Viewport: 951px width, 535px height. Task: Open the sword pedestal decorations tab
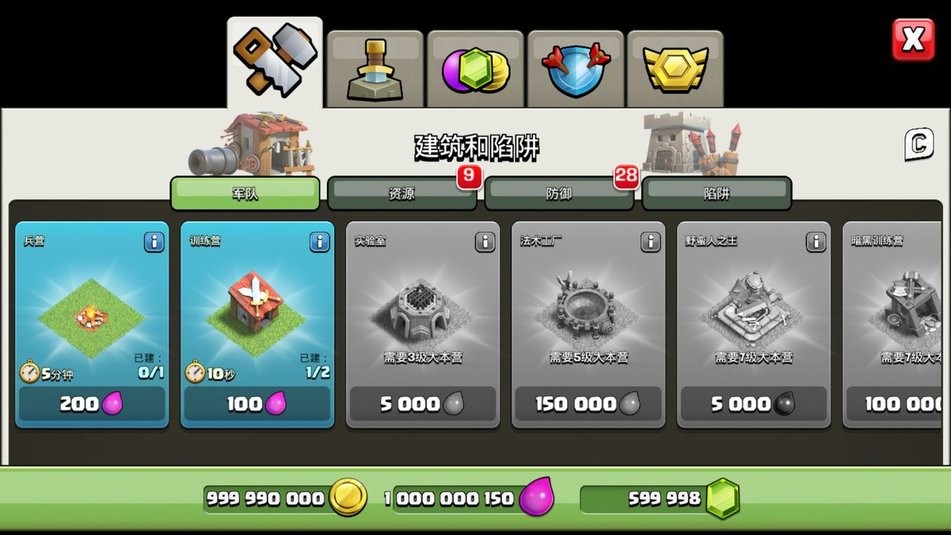coord(375,69)
